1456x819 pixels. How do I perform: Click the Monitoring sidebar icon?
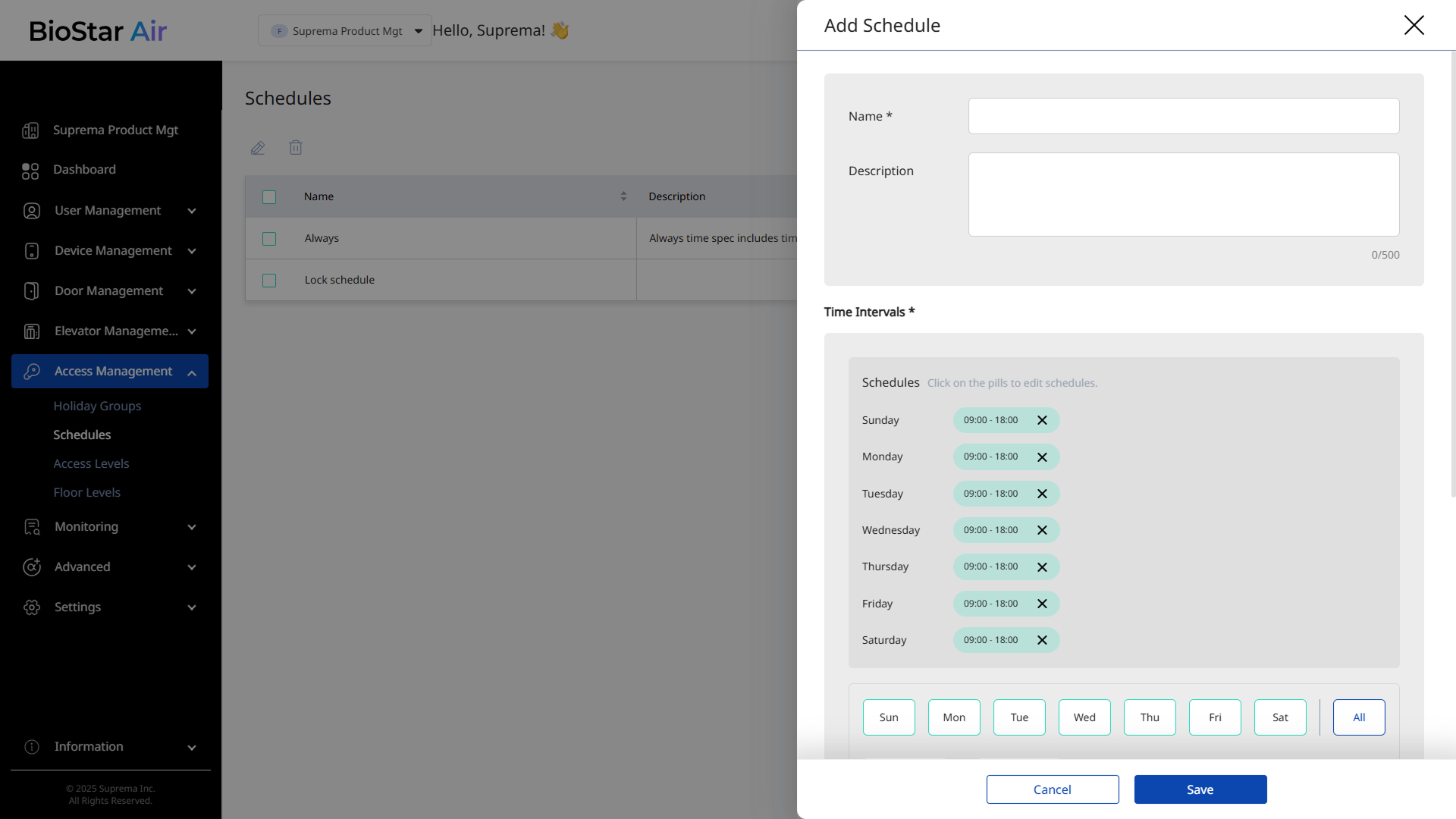(x=32, y=527)
